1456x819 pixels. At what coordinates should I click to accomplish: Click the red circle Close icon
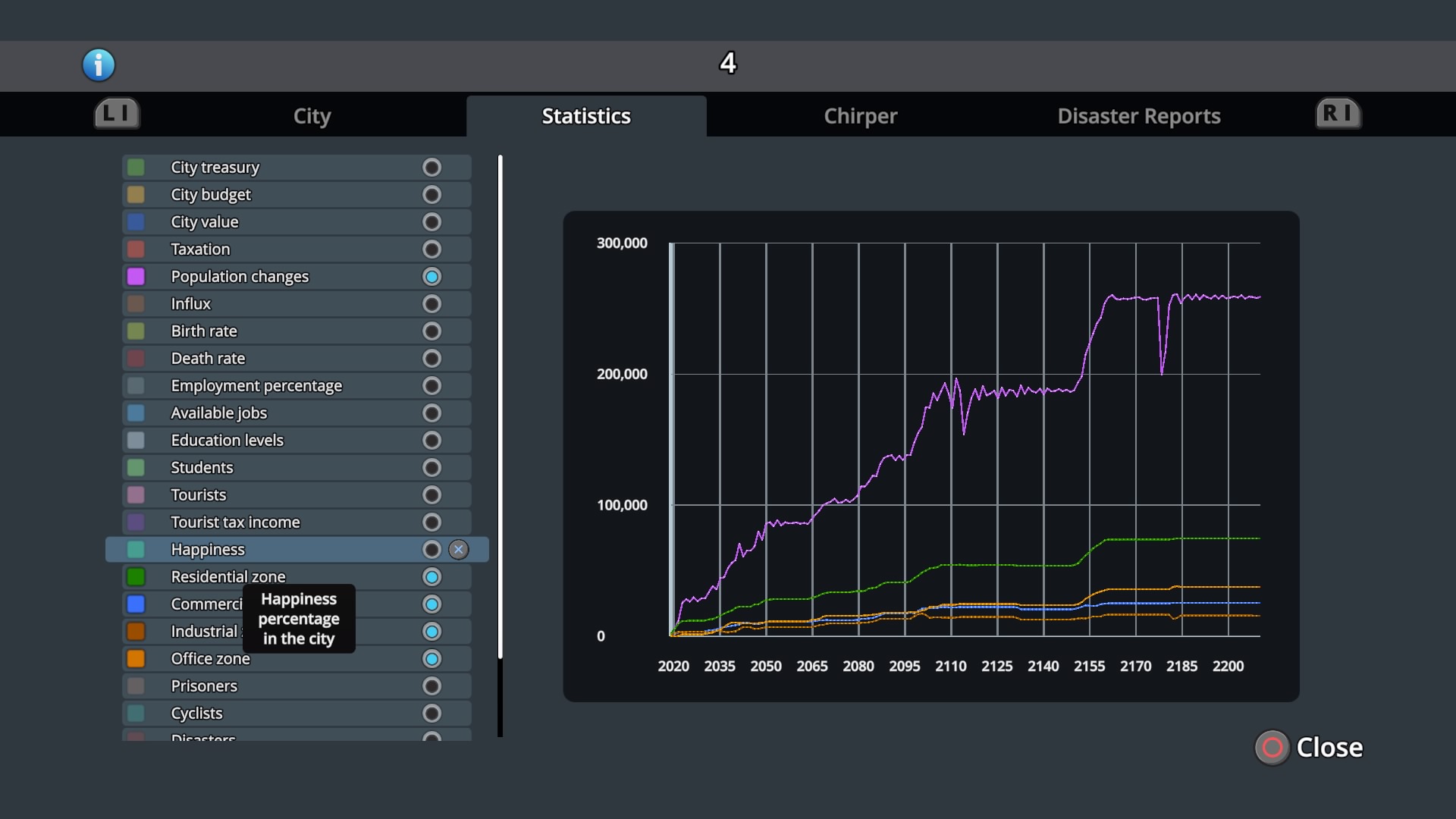(x=1272, y=748)
